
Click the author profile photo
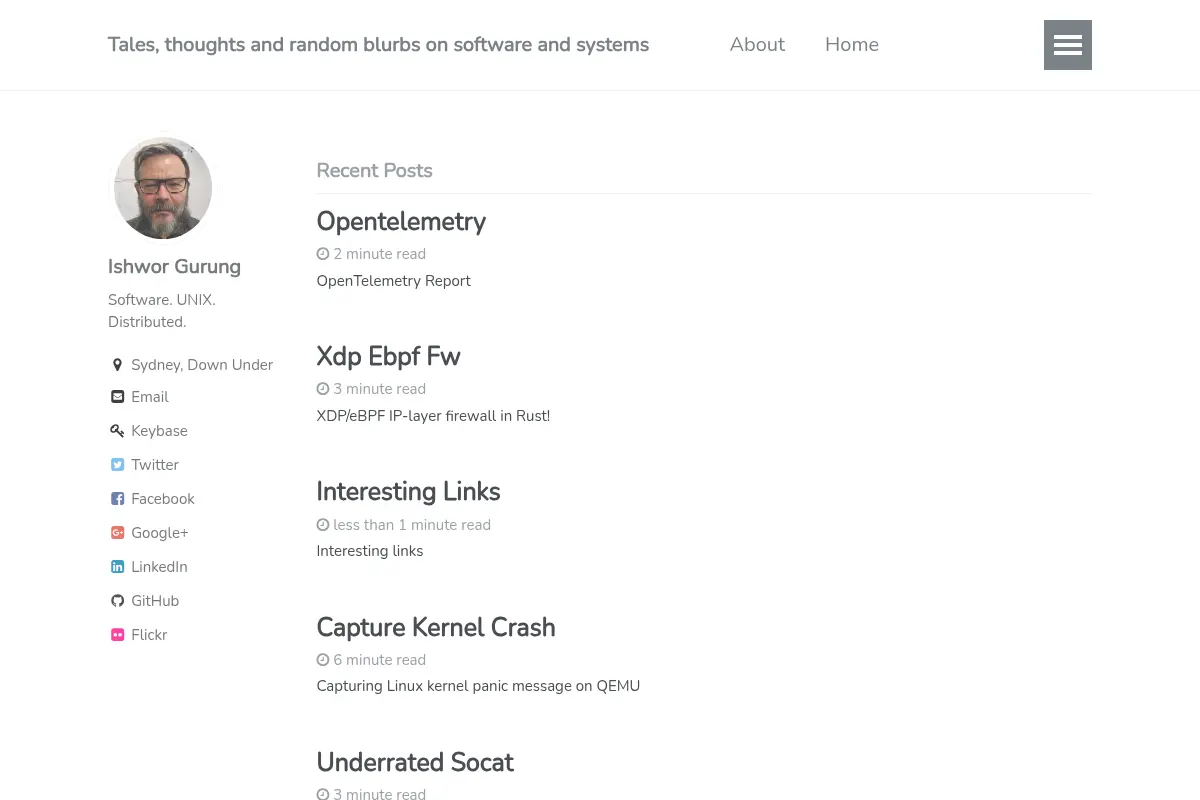(x=162, y=188)
